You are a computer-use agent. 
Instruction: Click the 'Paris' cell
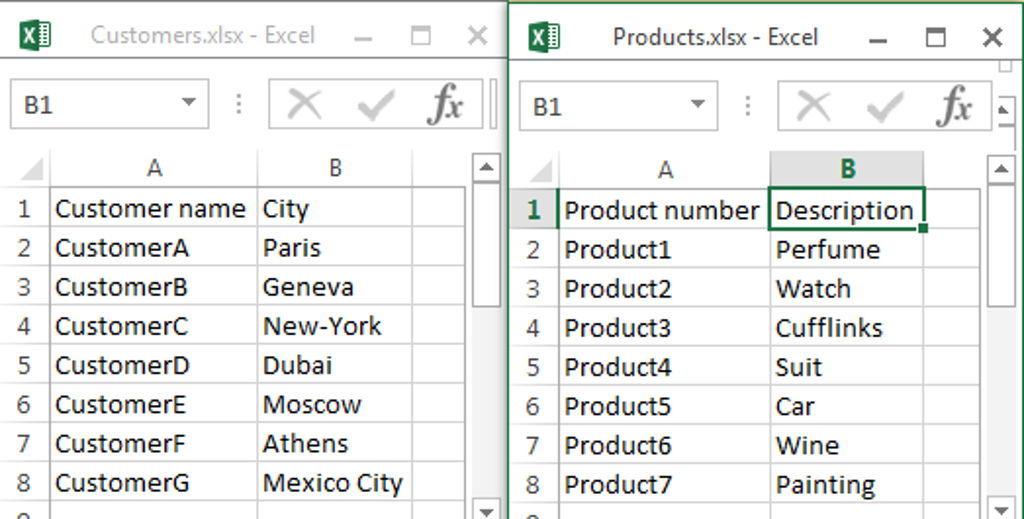click(335, 248)
